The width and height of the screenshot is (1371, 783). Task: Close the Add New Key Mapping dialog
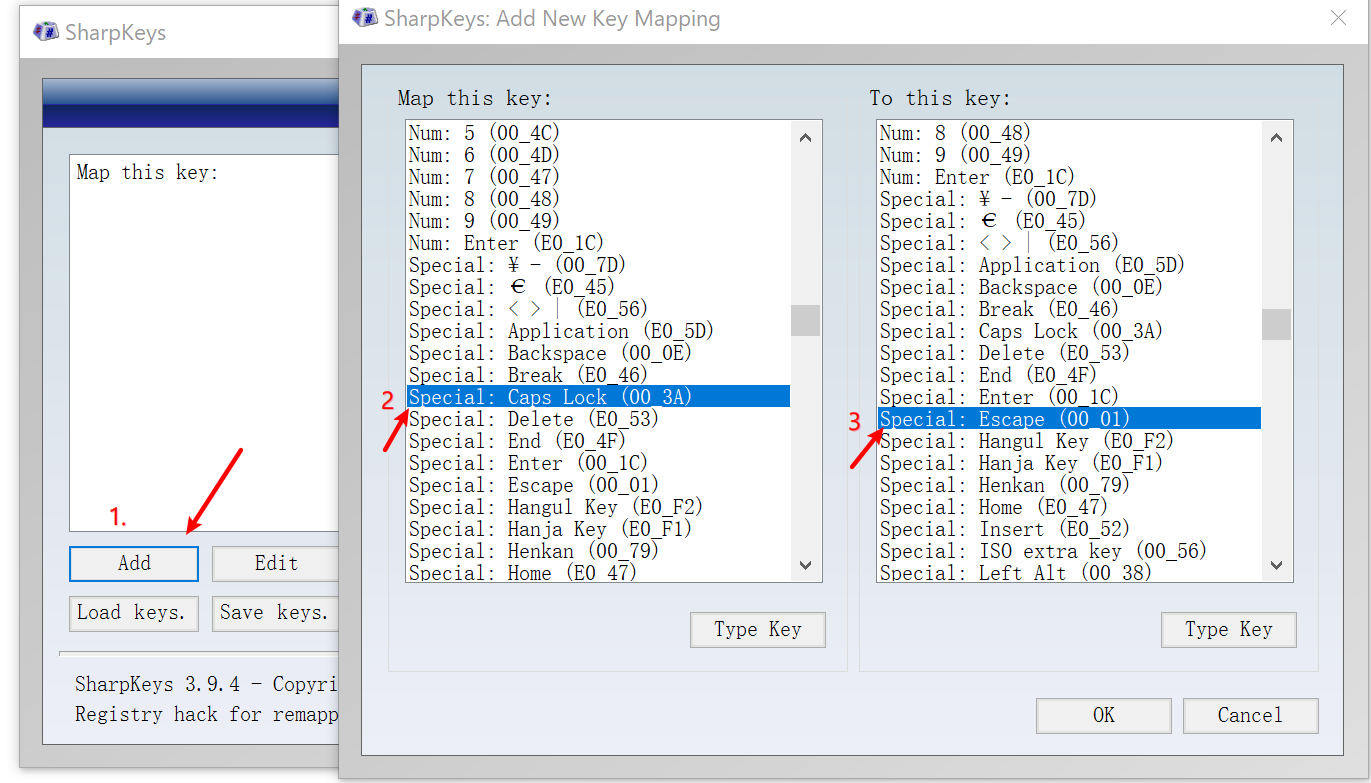click(1339, 18)
